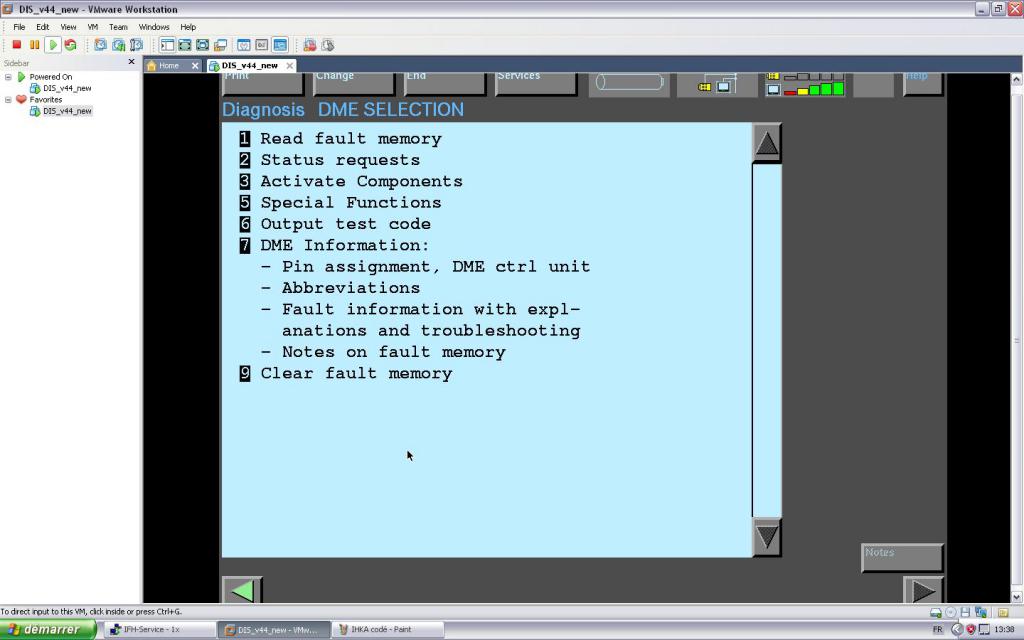1024x640 pixels.
Task: Collapse the Powered On tree node
Action: click(x=8, y=77)
